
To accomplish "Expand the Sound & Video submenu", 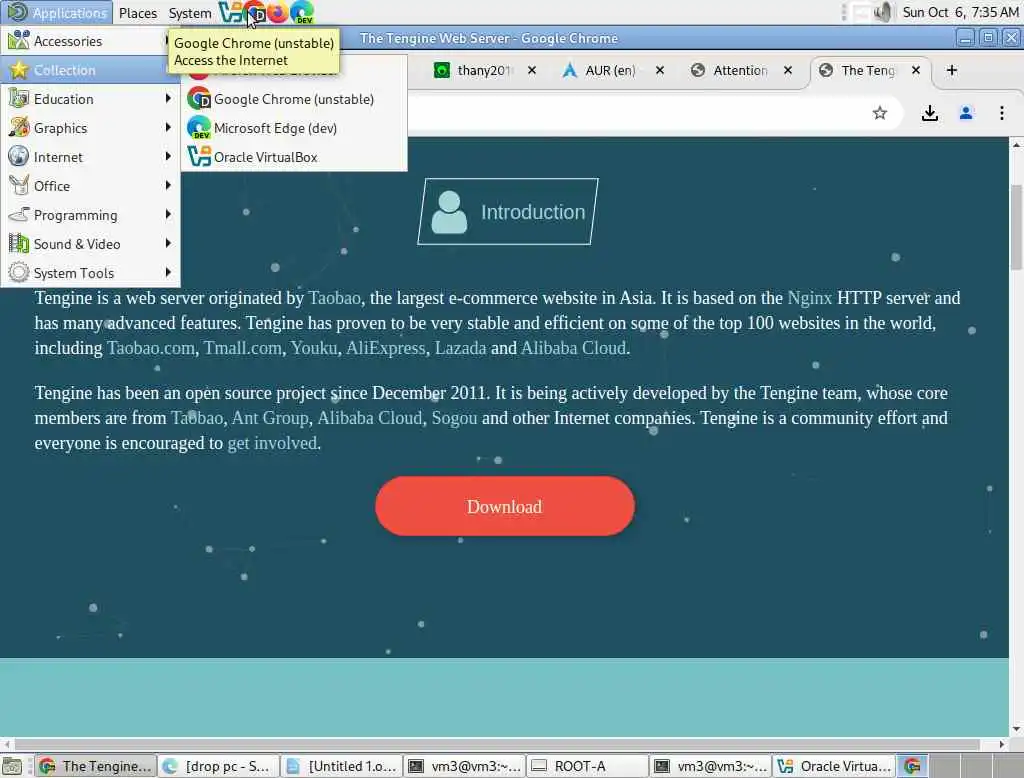I will [90, 244].
